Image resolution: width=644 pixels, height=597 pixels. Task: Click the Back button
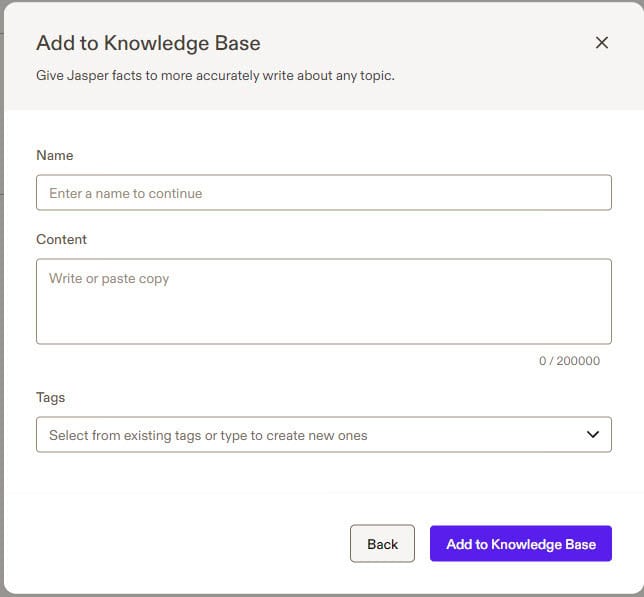tap(382, 544)
